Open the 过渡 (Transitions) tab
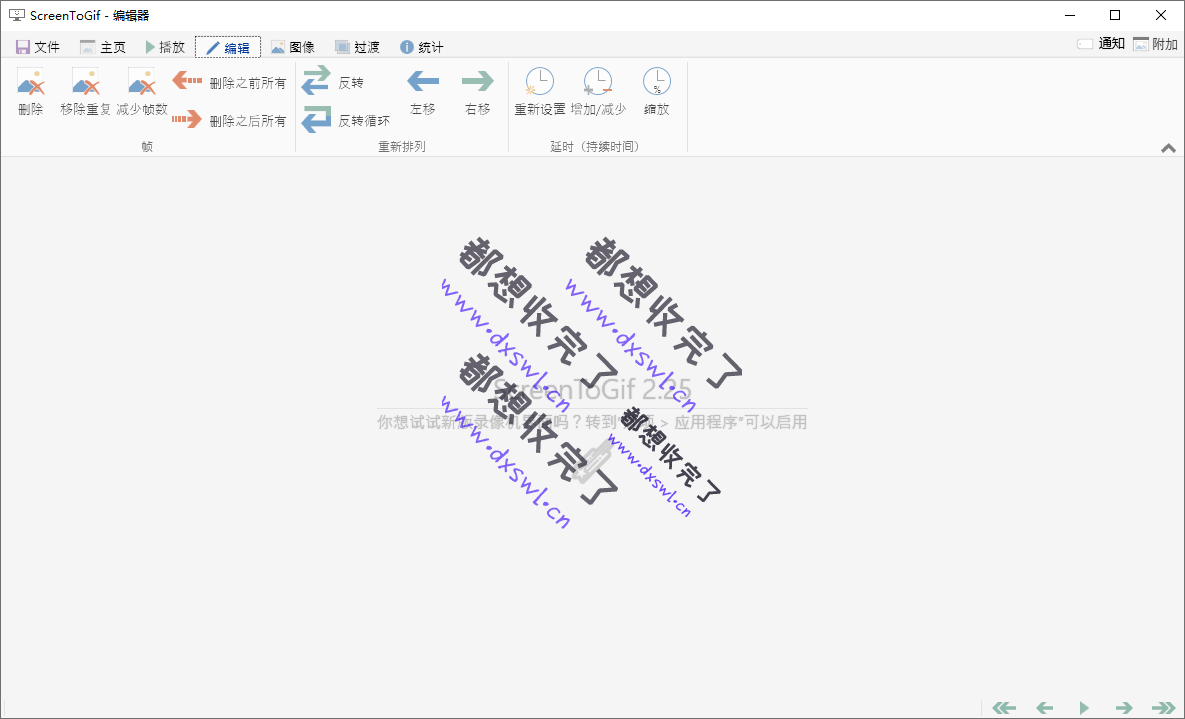The image size is (1185, 719). [x=357, y=47]
